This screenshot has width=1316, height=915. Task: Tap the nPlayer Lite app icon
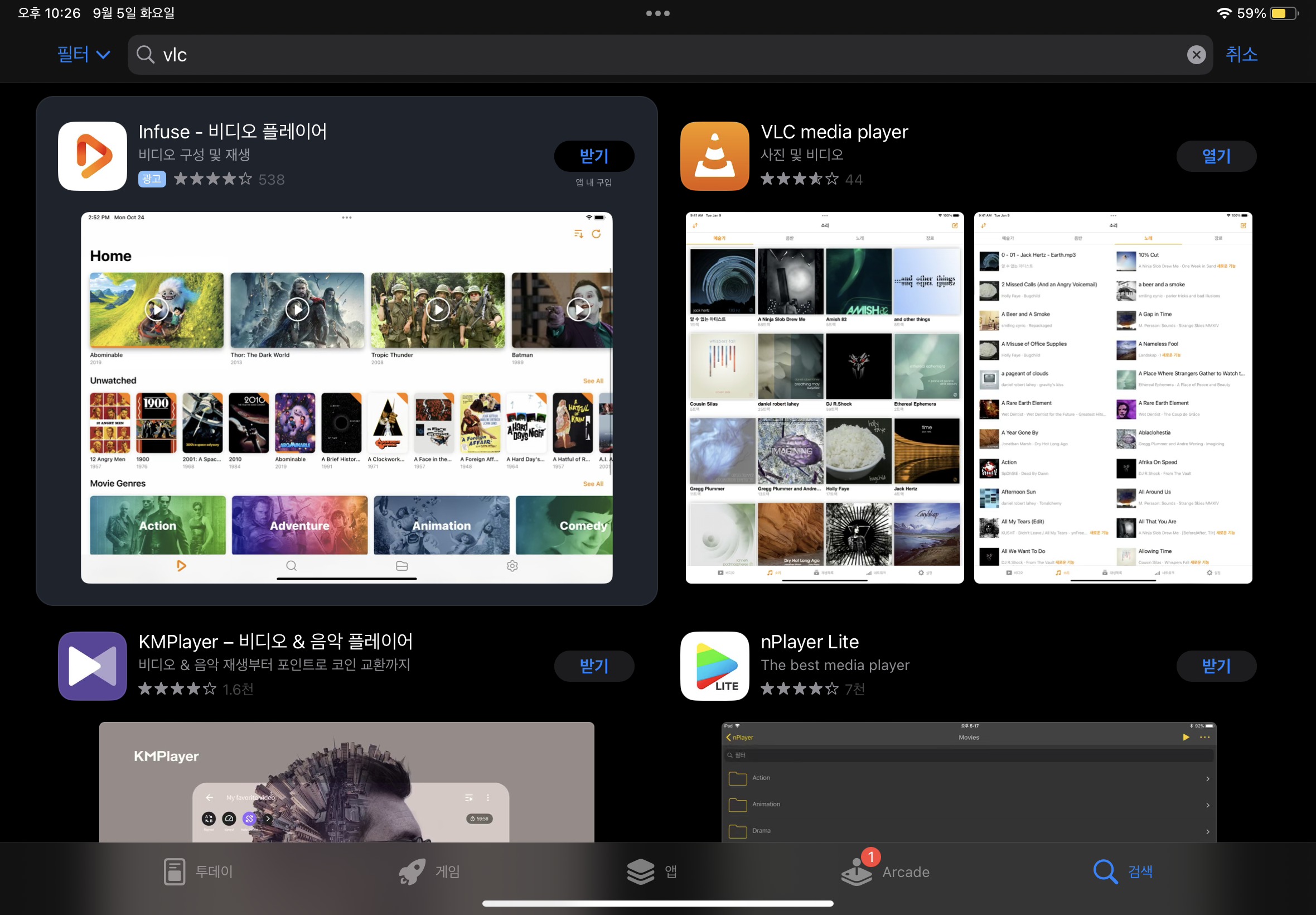[x=714, y=666]
